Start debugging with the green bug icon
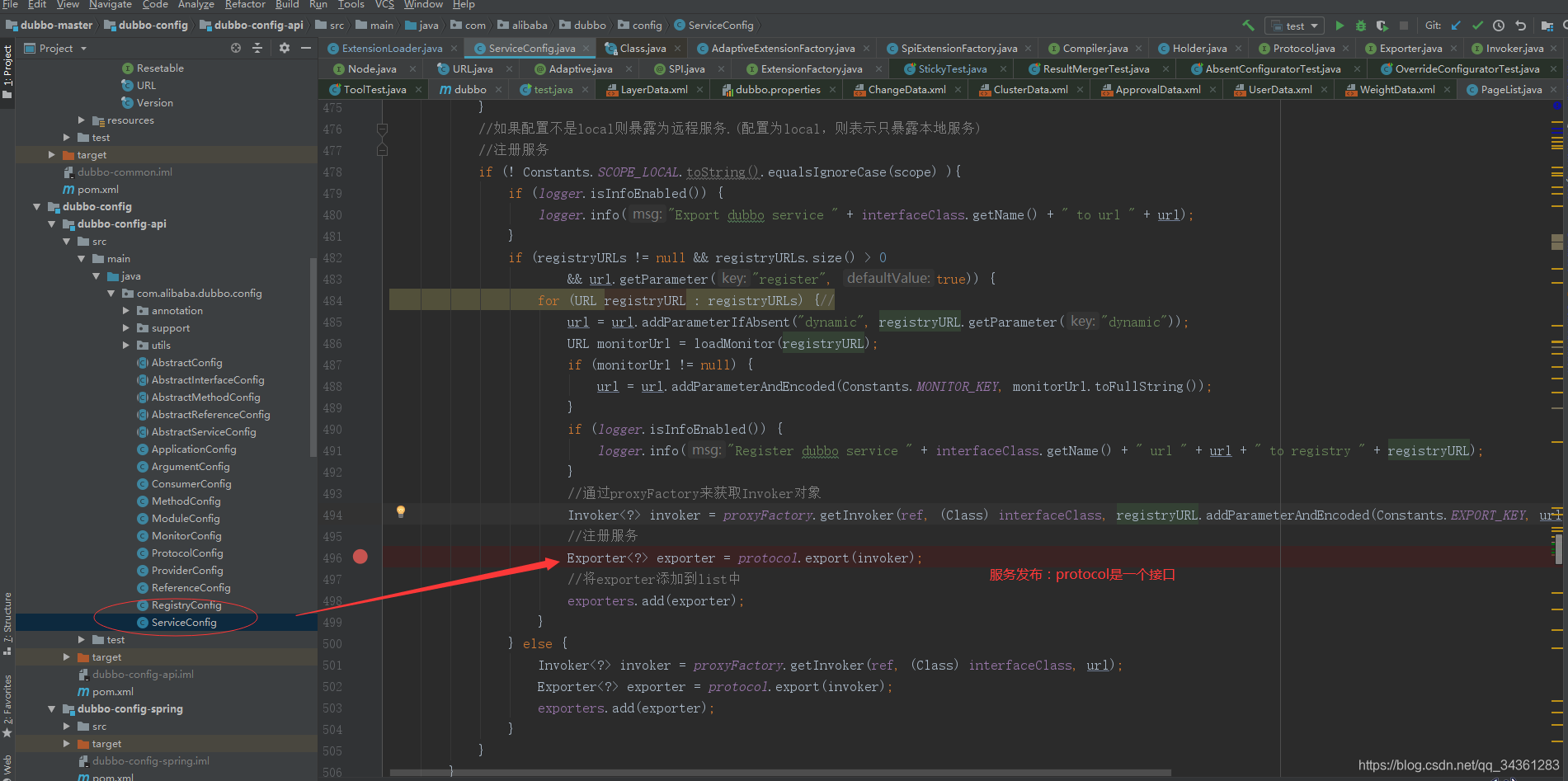Viewport: 1568px width, 781px height. coord(1361,26)
